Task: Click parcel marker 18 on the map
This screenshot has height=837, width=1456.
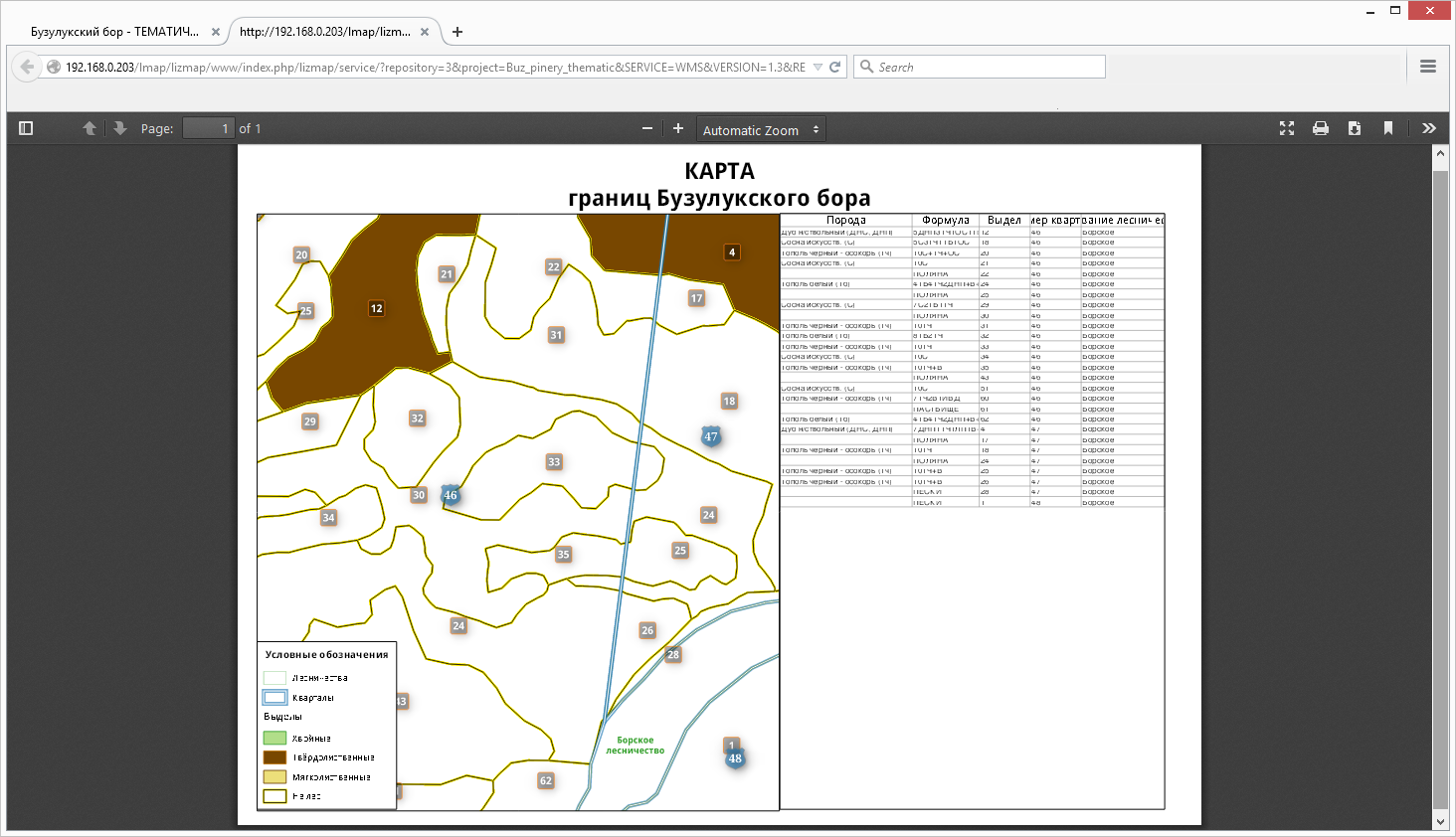Action: pyautogui.click(x=729, y=401)
